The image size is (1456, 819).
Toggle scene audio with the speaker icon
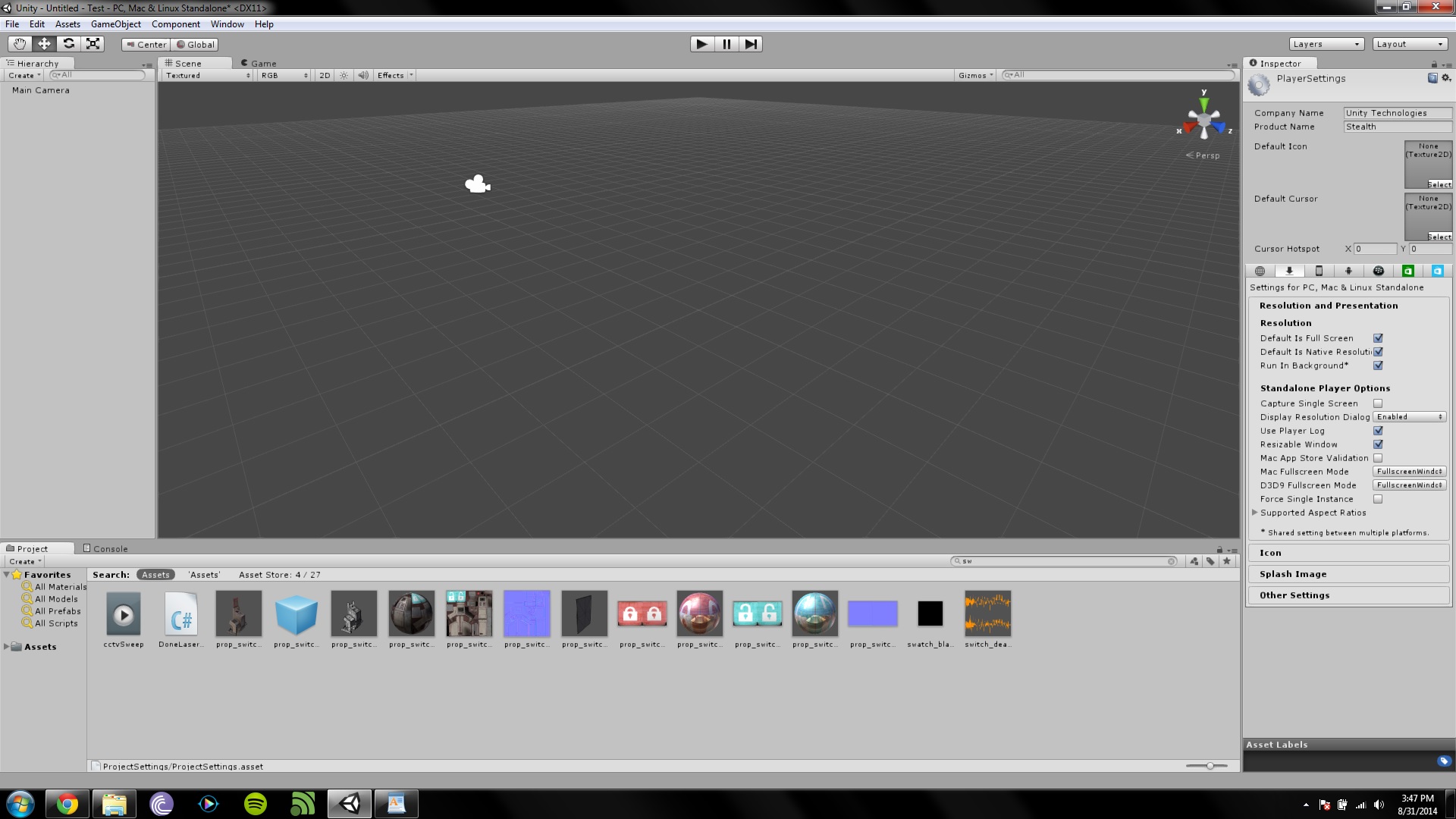(x=363, y=75)
